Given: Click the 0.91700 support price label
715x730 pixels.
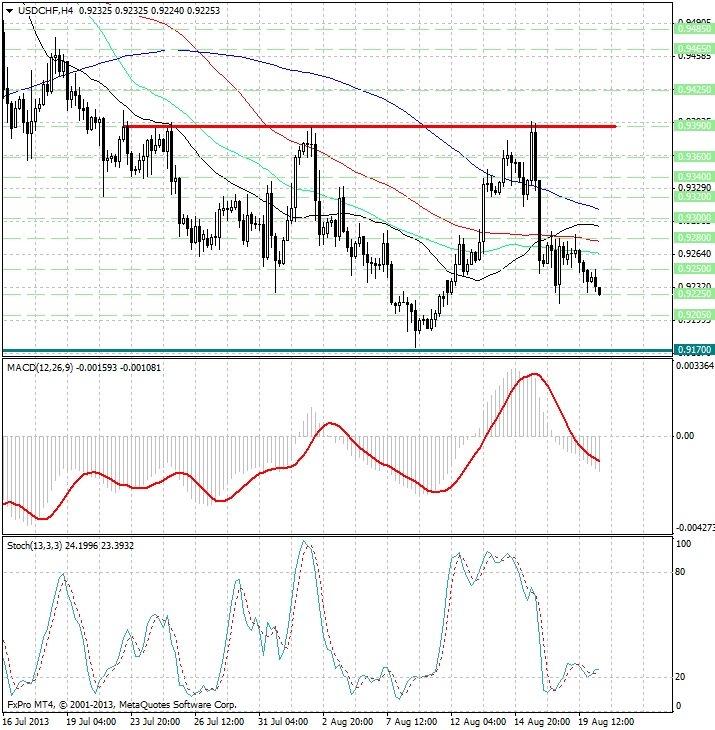Looking at the screenshot, I should tap(694, 350).
